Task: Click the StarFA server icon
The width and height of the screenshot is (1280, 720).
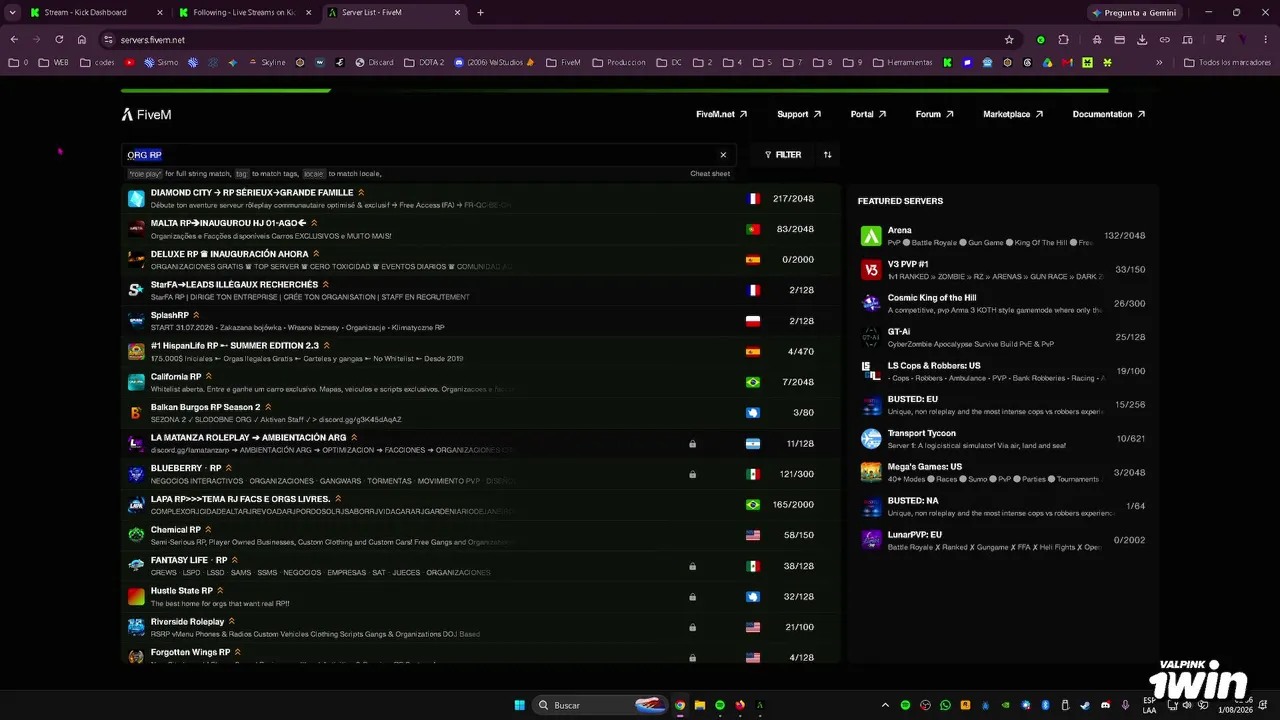Action: point(136,290)
